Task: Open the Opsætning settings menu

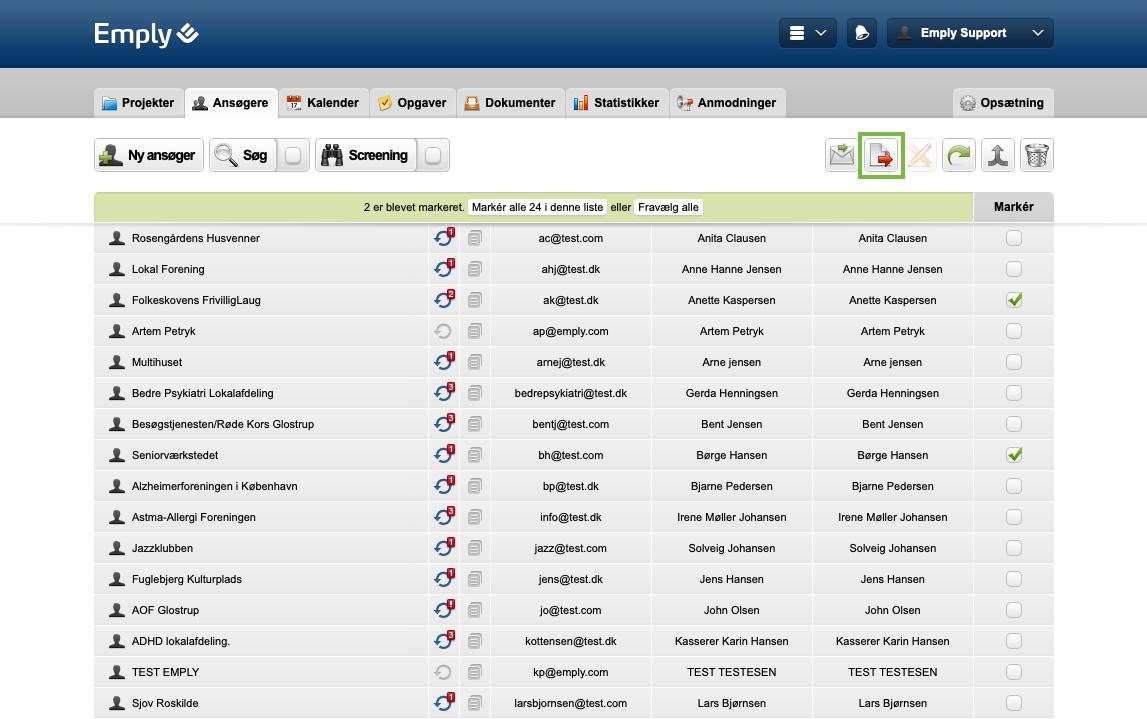Action: [1003, 102]
